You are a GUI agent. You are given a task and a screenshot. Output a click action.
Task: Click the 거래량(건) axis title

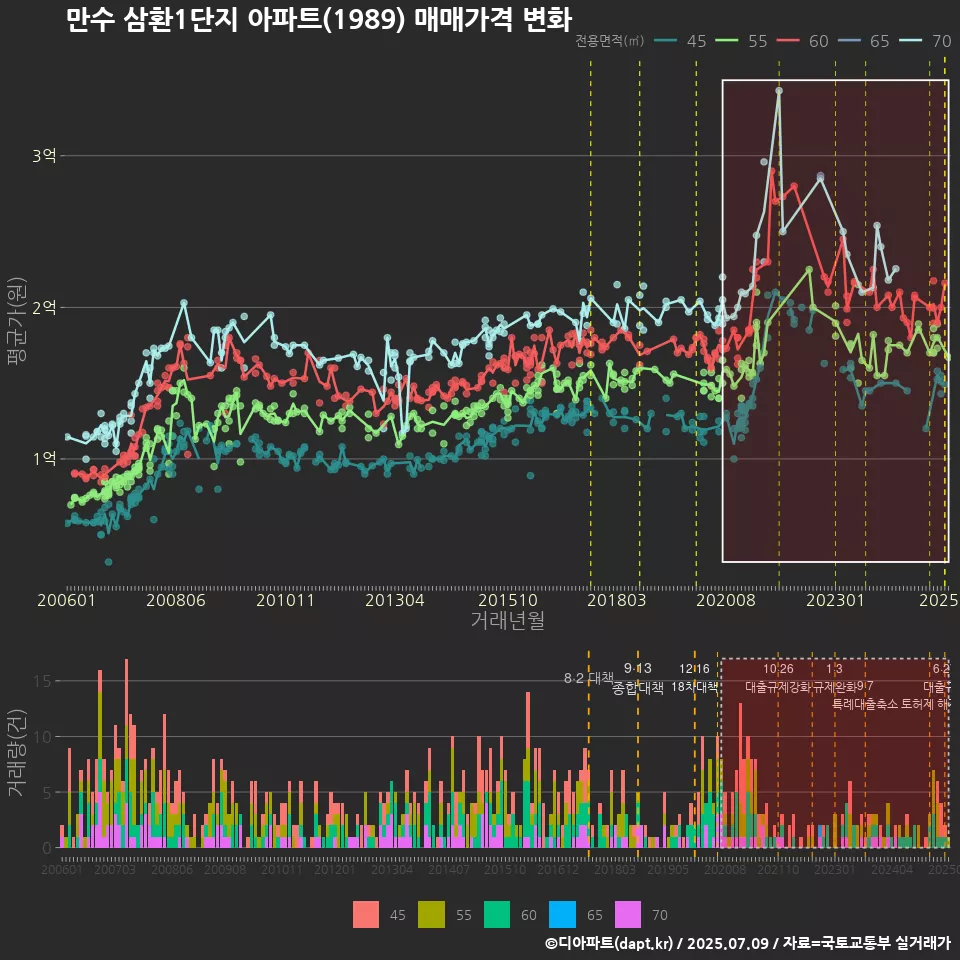click(x=16, y=752)
